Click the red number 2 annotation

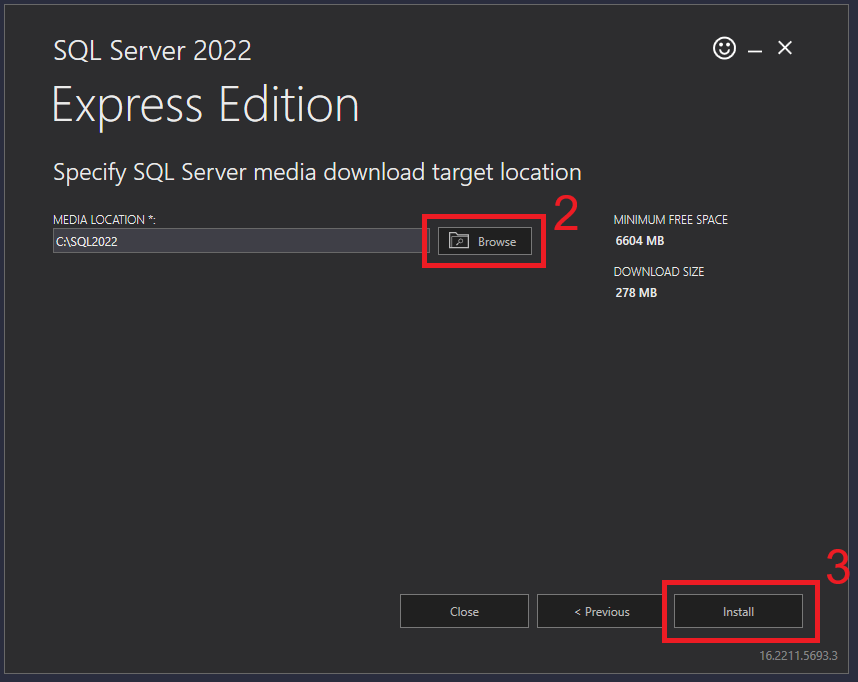[566, 215]
